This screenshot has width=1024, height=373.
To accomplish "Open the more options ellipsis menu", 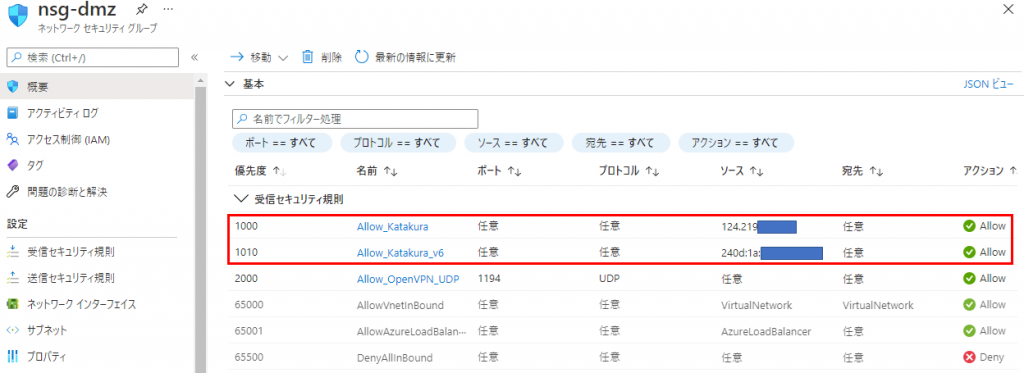I will [x=168, y=9].
